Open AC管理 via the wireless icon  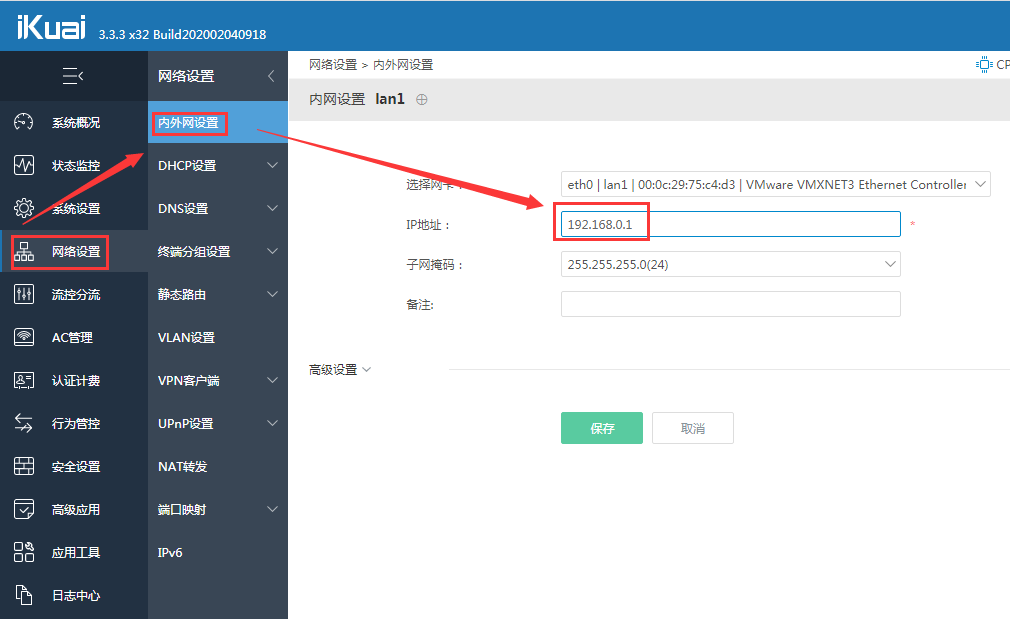(x=22, y=337)
